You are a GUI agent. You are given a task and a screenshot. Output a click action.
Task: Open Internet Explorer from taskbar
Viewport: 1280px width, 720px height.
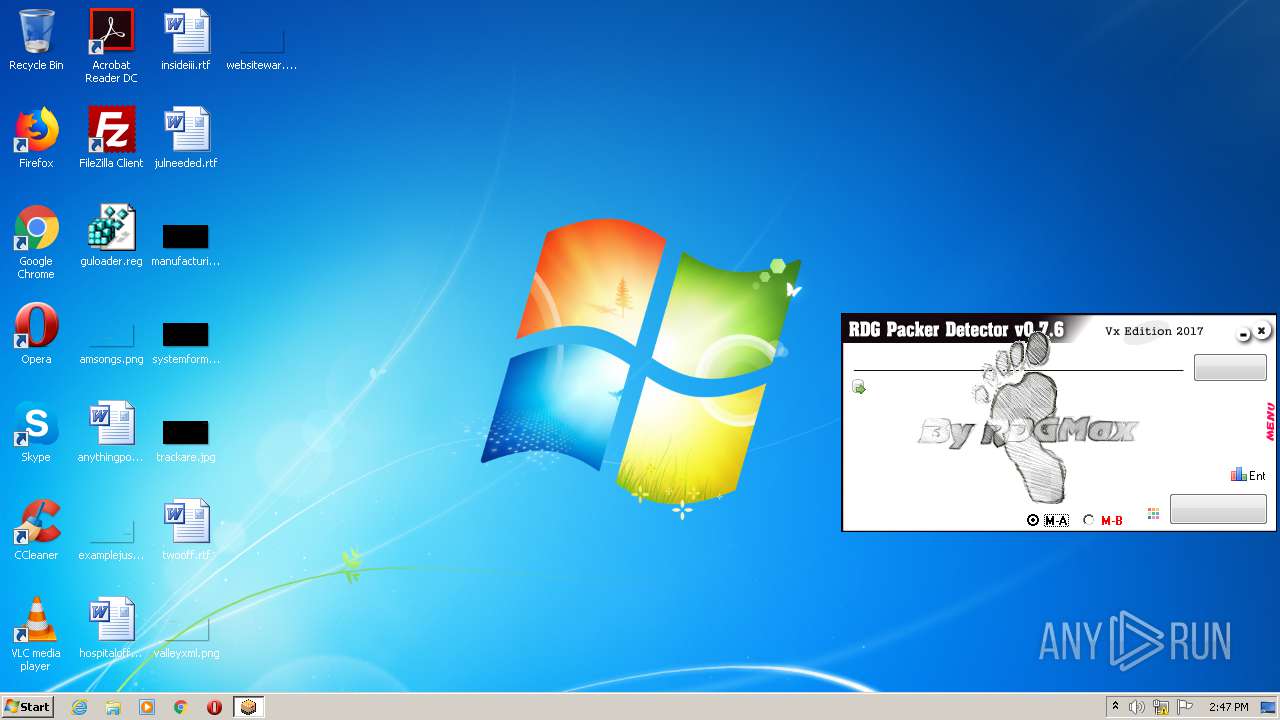tap(79, 707)
